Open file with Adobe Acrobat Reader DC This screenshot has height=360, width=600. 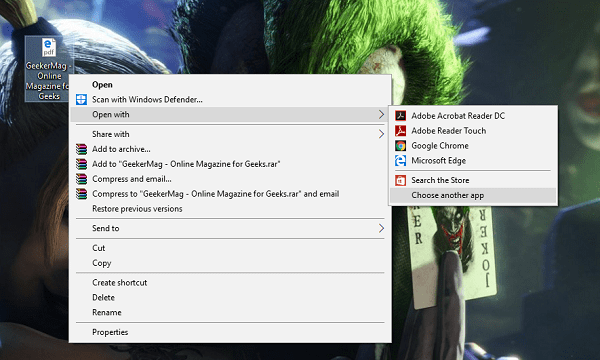473,116
